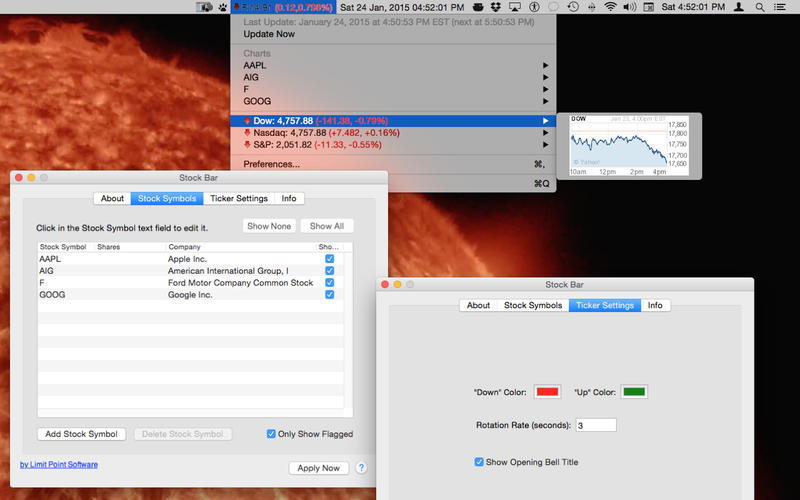800x500 pixels.
Task: Uncheck the Show checkbox for AIG
Action: click(x=330, y=270)
